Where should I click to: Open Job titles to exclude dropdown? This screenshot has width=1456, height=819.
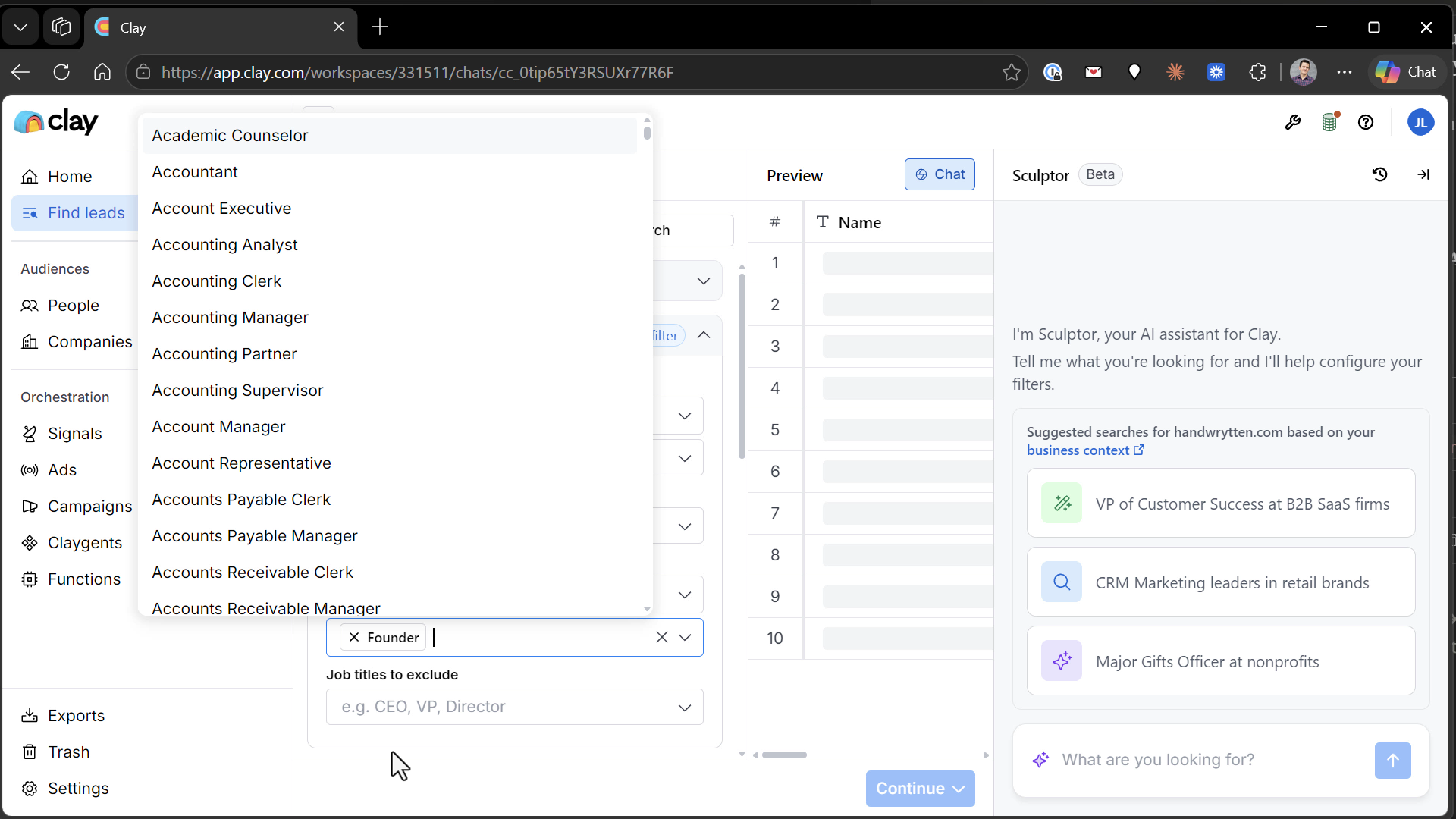[515, 707]
